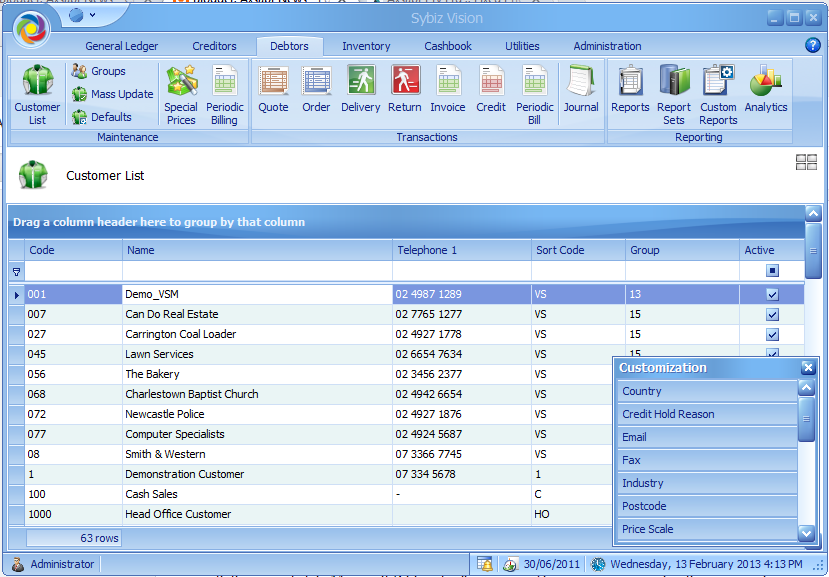Select the Postcode field in Customization

(x=707, y=506)
